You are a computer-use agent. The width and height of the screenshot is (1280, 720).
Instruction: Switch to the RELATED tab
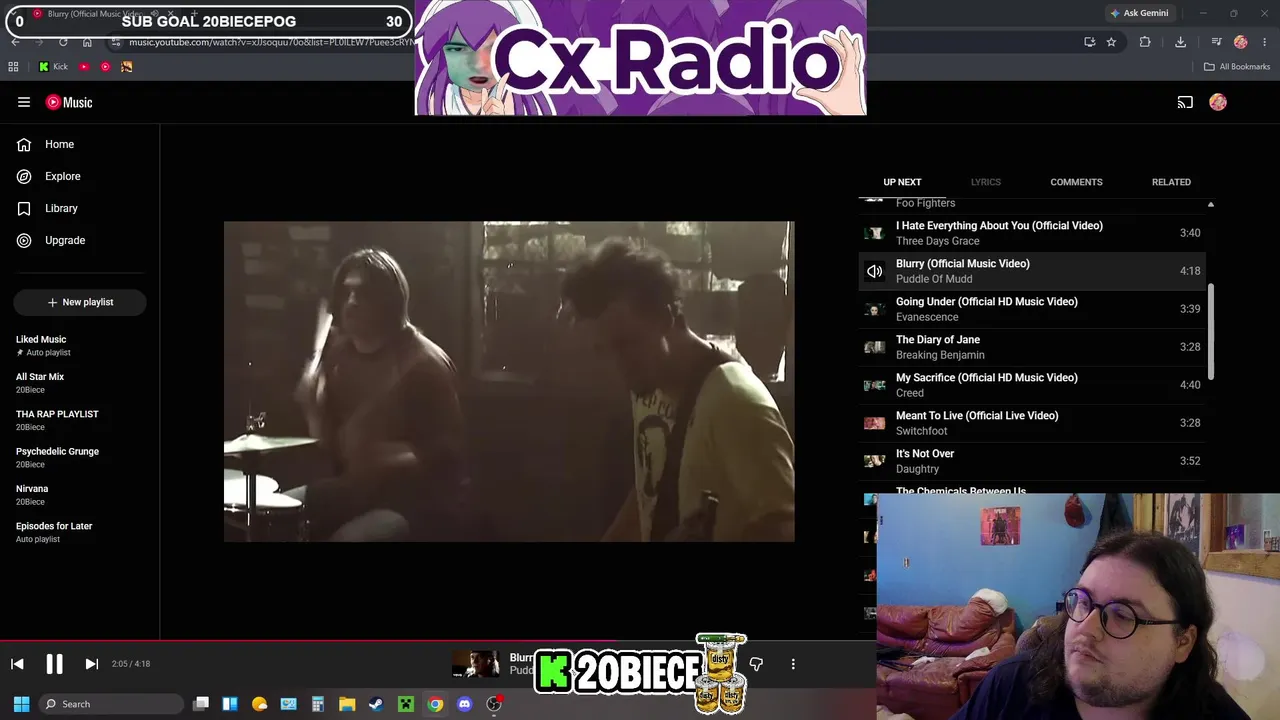pyautogui.click(x=1171, y=182)
